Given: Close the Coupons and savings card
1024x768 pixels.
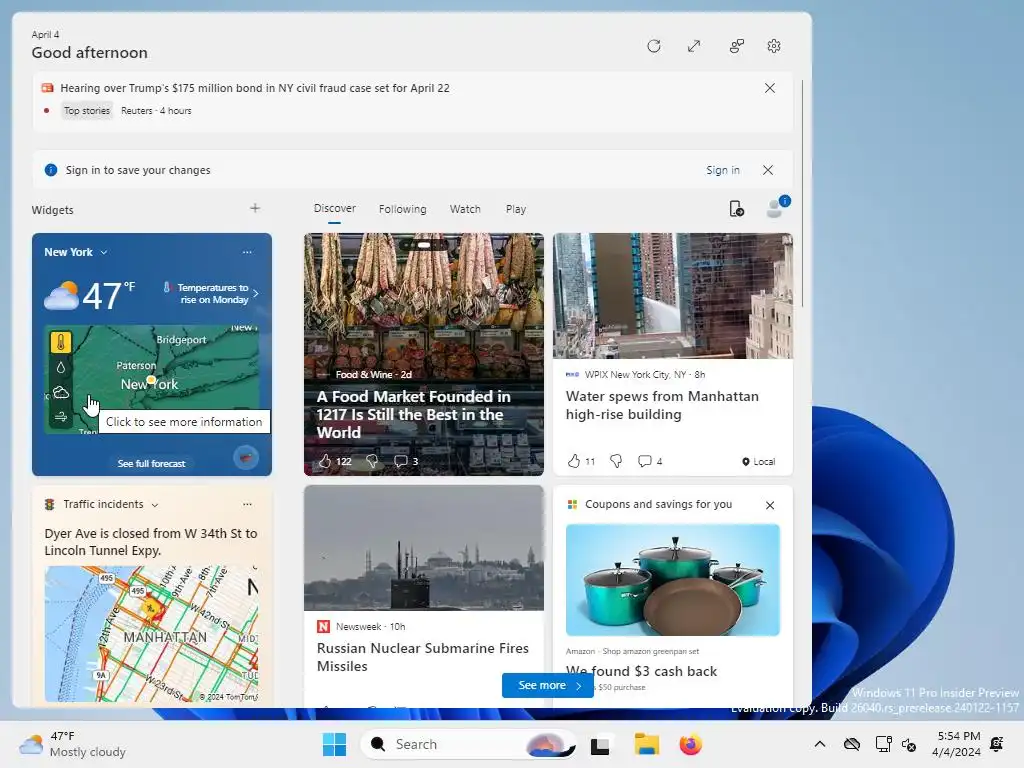Looking at the screenshot, I should click(x=770, y=505).
